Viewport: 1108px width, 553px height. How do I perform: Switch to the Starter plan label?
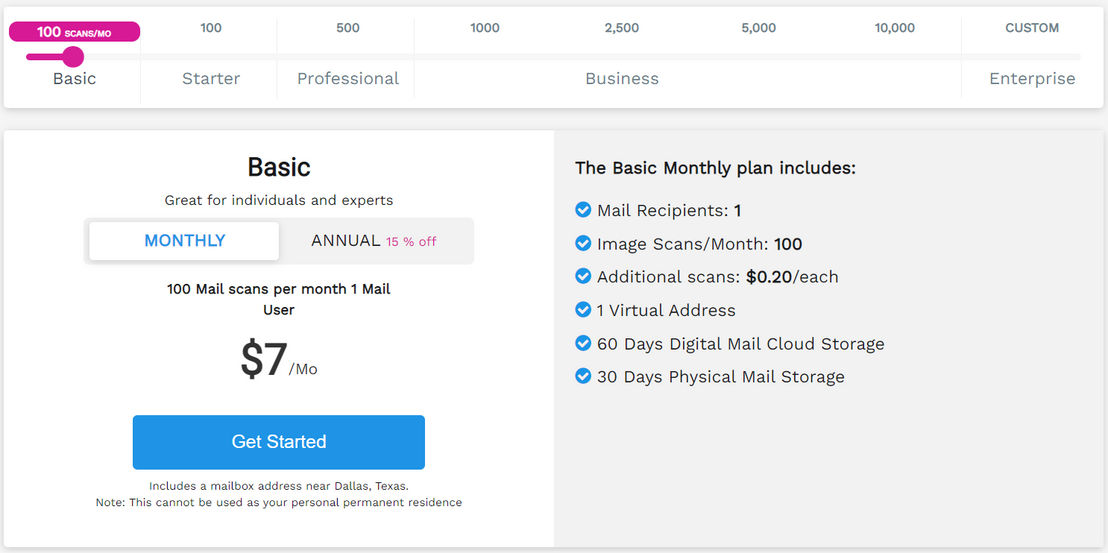211,78
